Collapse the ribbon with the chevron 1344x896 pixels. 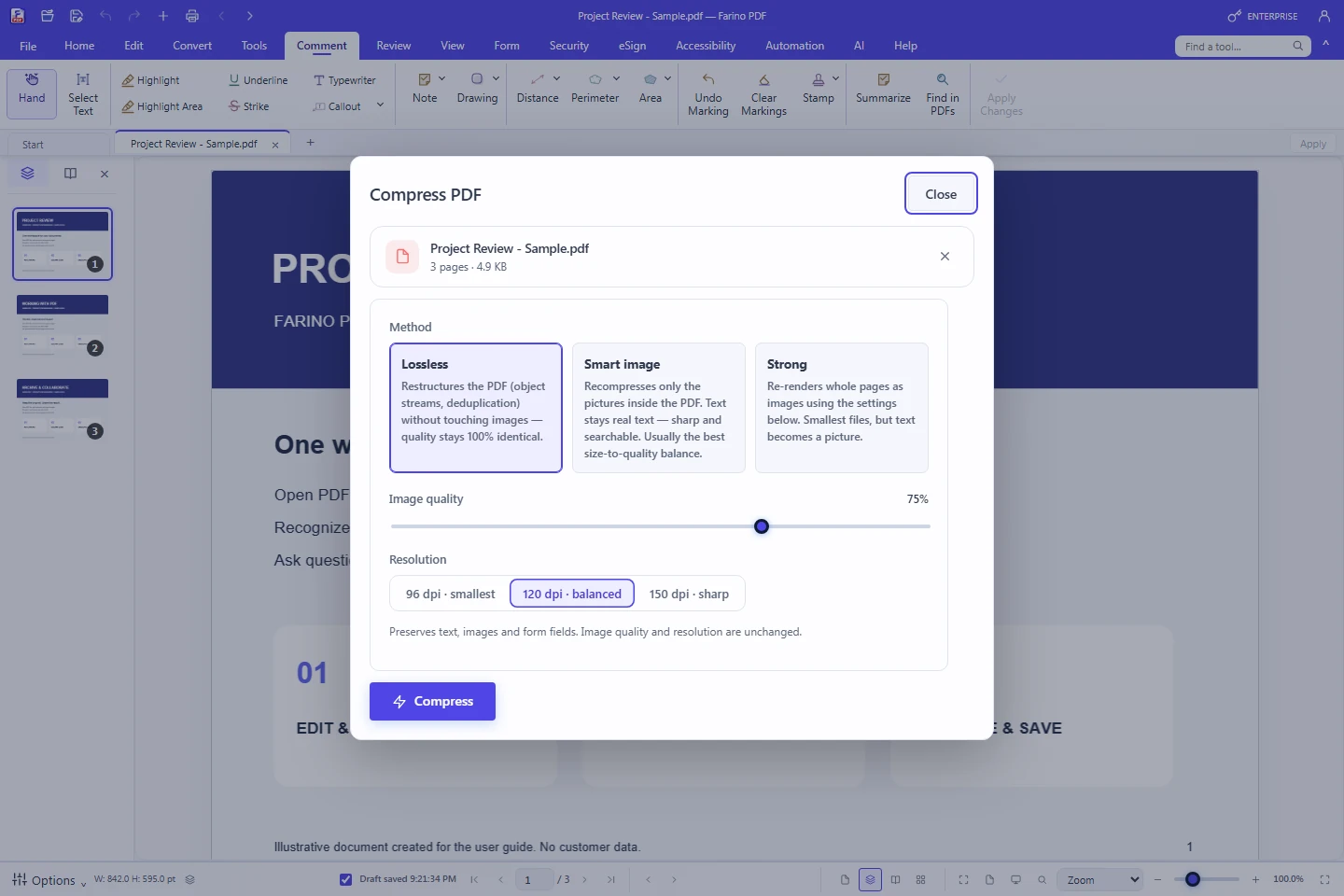coord(1325,45)
